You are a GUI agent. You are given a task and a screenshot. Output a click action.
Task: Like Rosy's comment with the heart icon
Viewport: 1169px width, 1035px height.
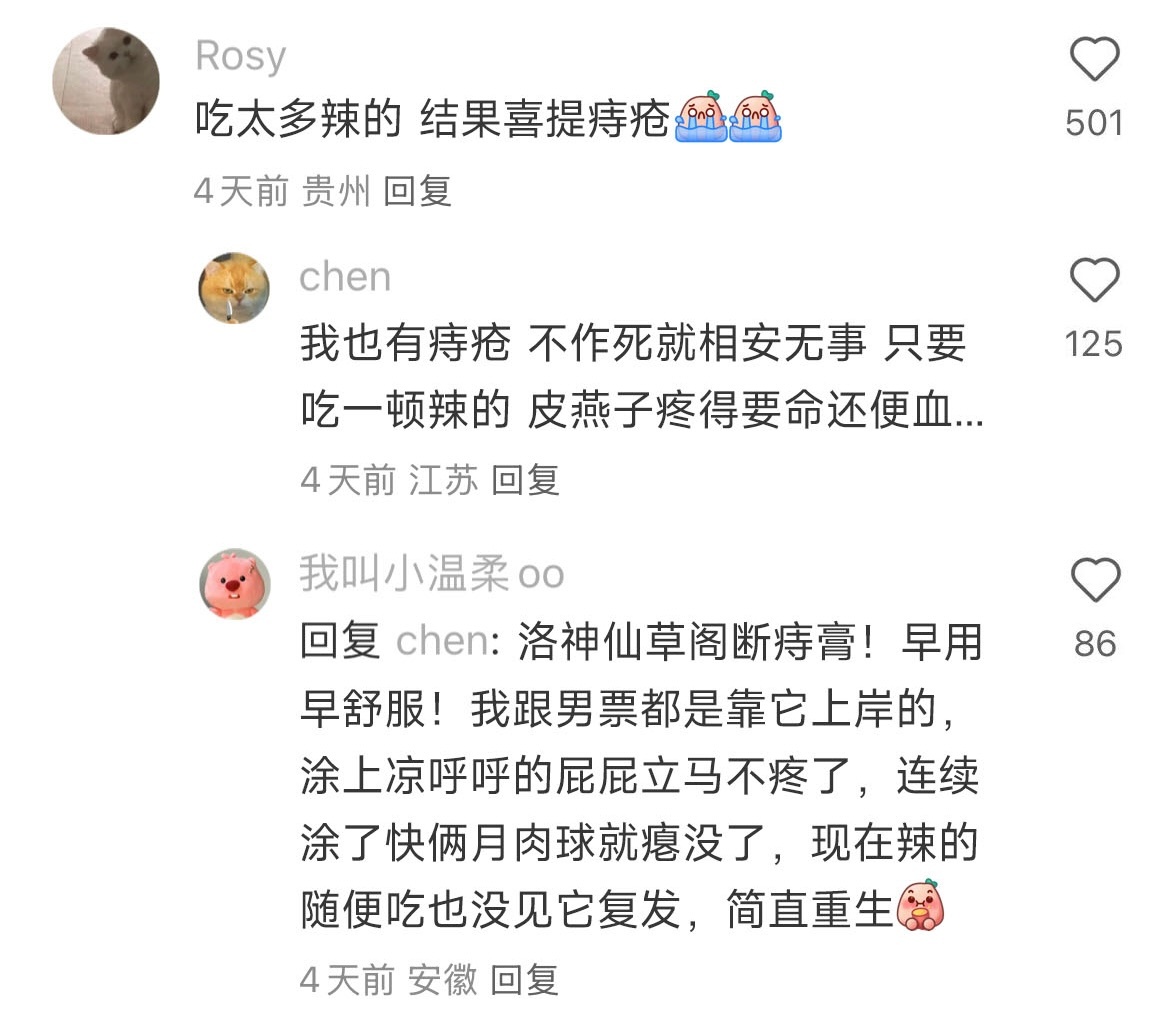pyautogui.click(x=1094, y=59)
